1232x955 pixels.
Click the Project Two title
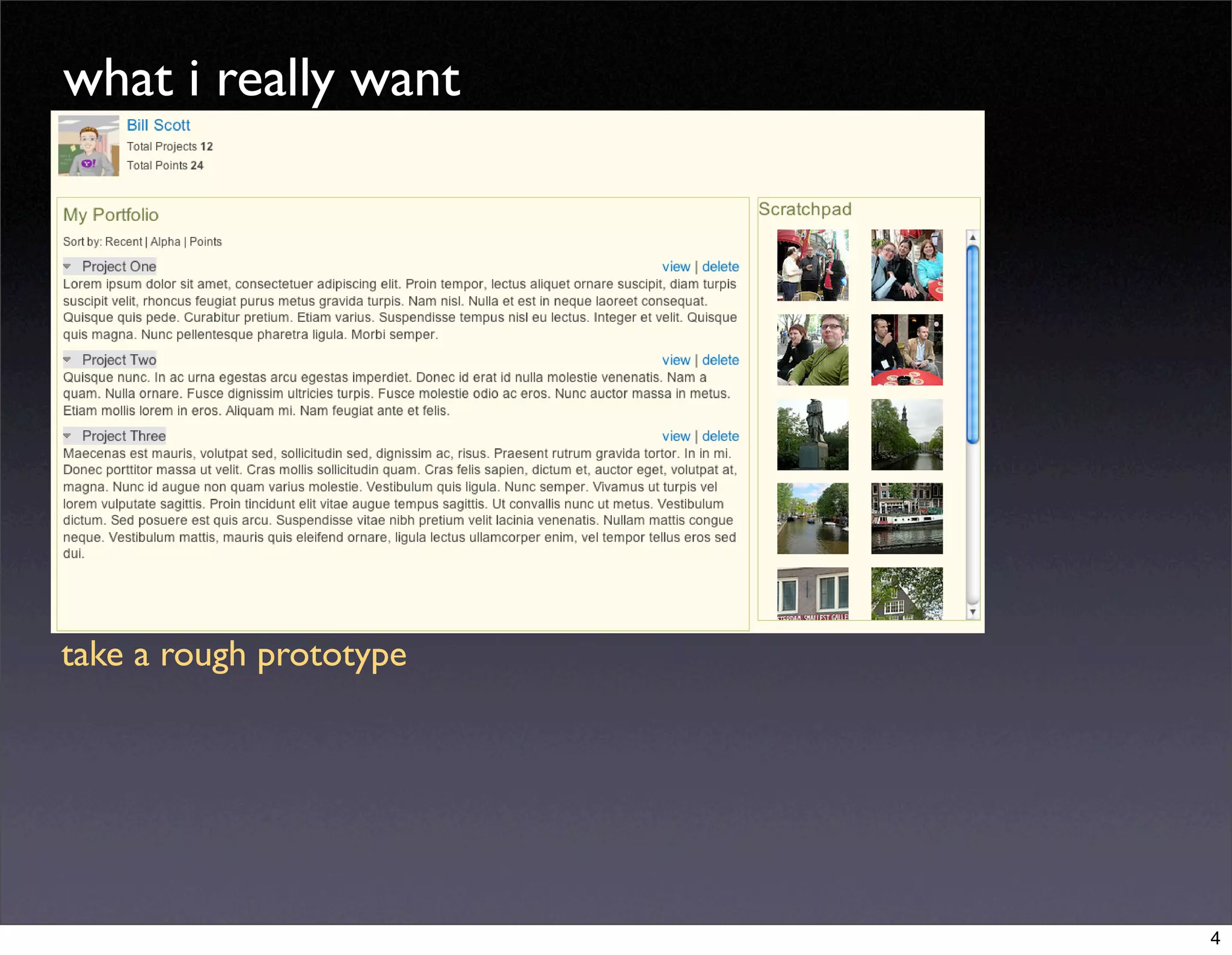click(x=119, y=360)
